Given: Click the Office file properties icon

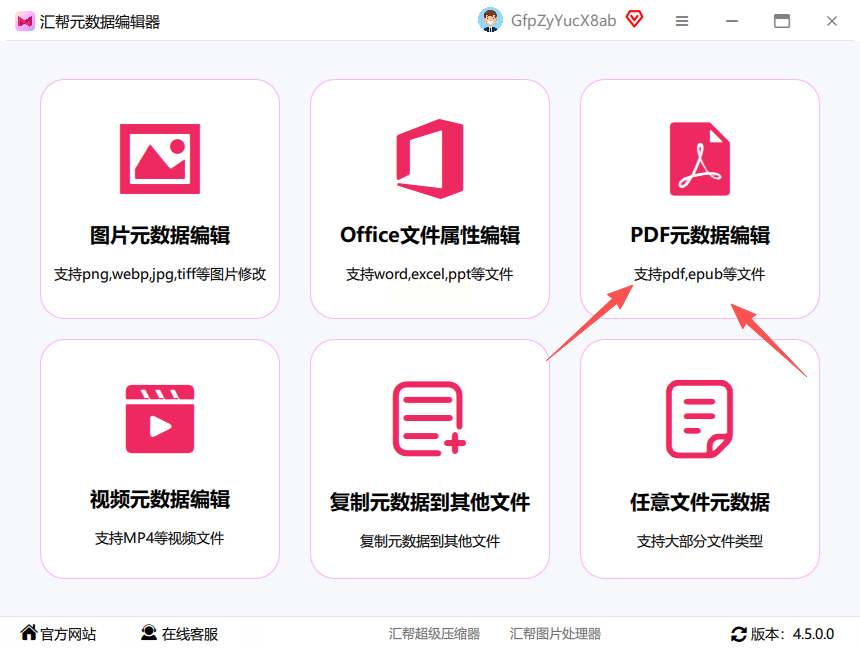Looking at the screenshot, I should click(x=430, y=159).
